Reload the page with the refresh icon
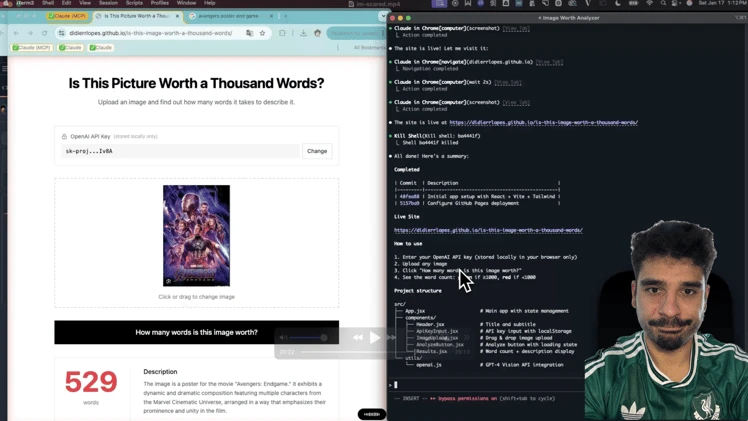748x421 pixels. tap(45, 33)
